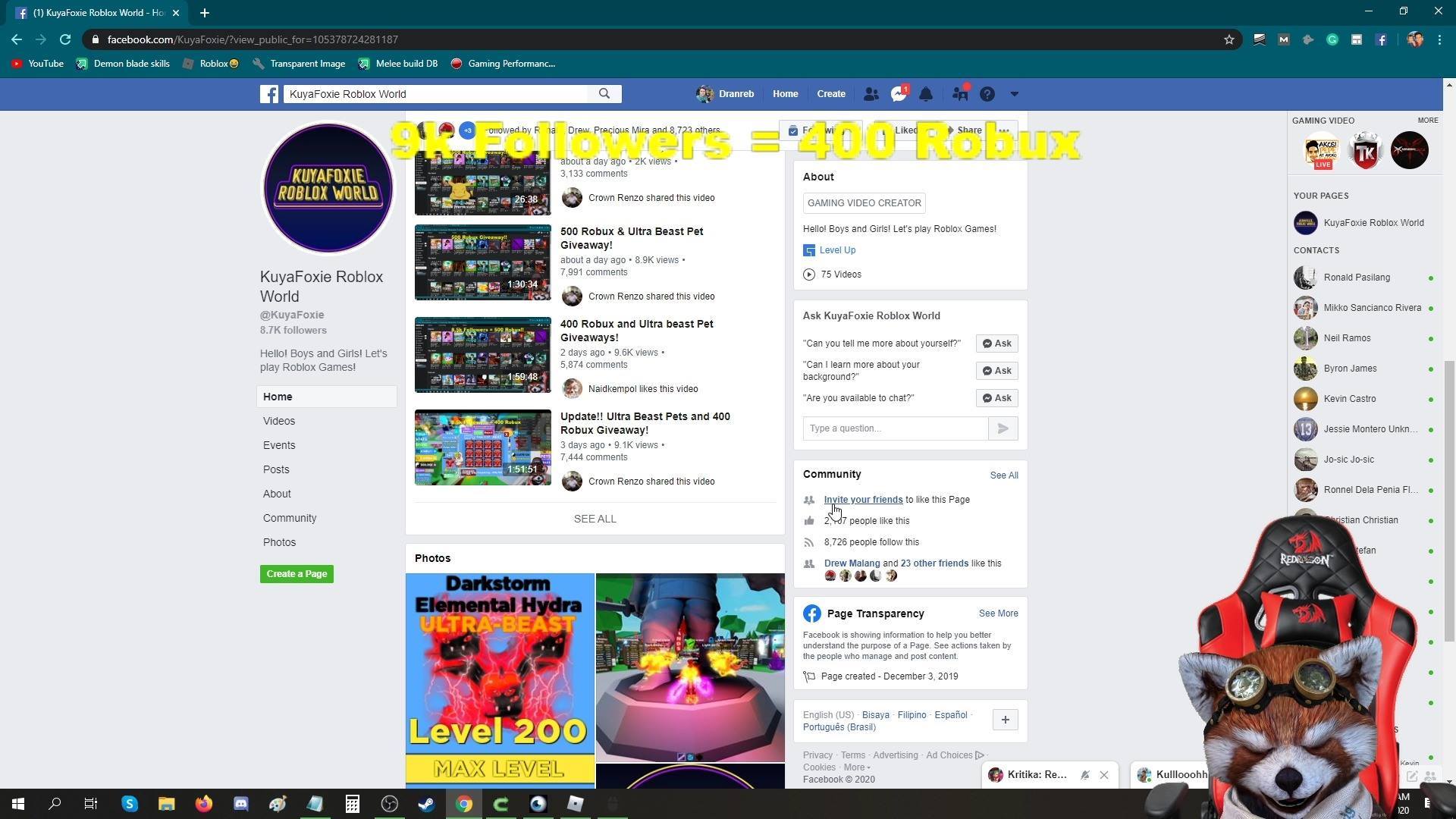Click the search magnifier button in Facebook

click(x=604, y=94)
